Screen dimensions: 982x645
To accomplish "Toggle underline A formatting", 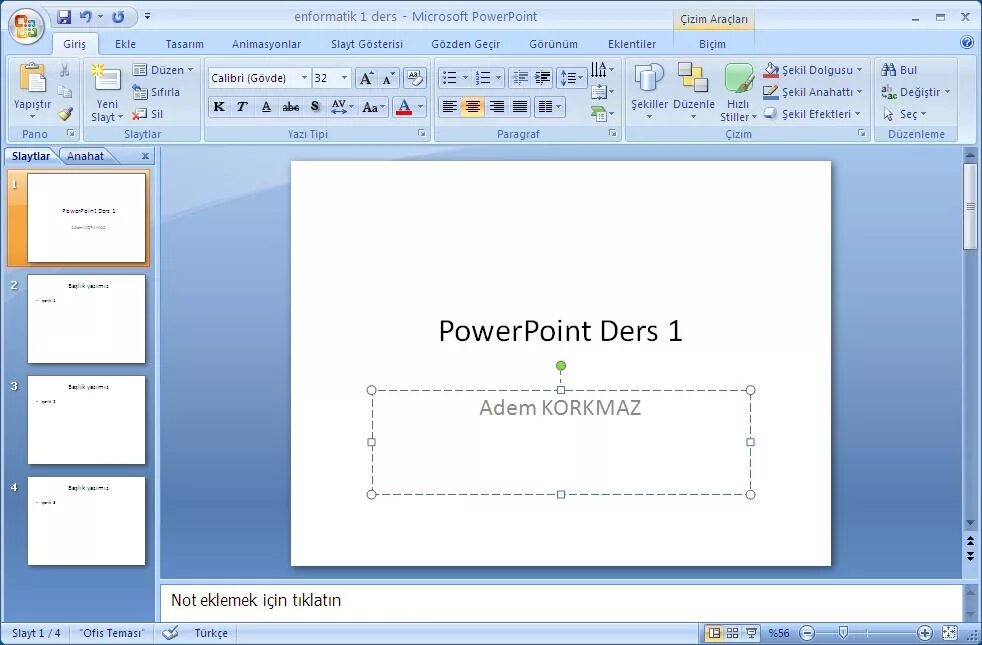I will [266, 107].
